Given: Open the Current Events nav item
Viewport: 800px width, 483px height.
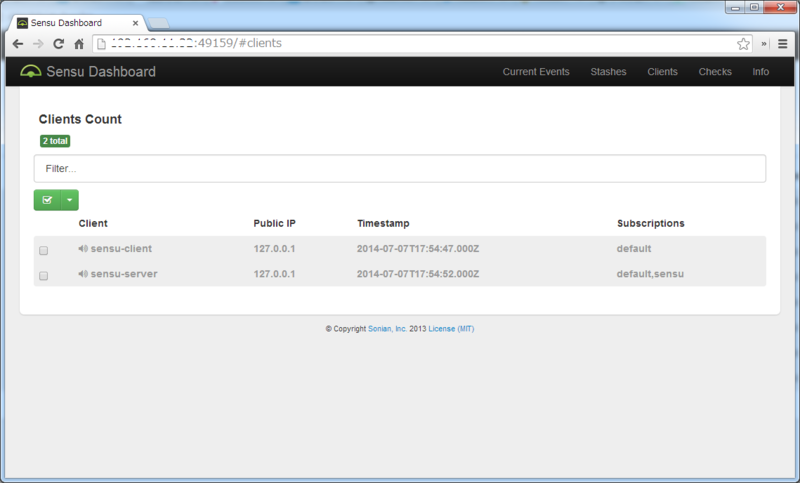Looking at the screenshot, I should tap(536, 72).
